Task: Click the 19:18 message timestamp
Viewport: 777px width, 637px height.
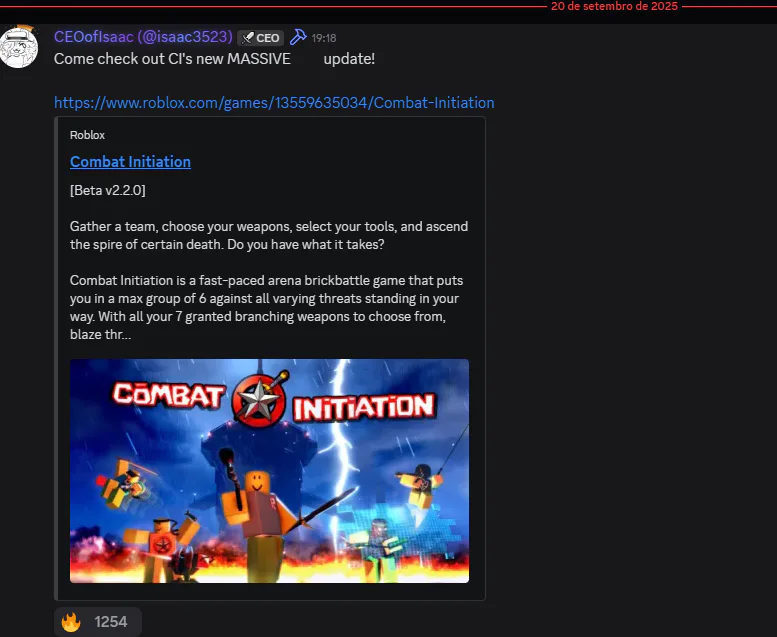Action: click(324, 38)
